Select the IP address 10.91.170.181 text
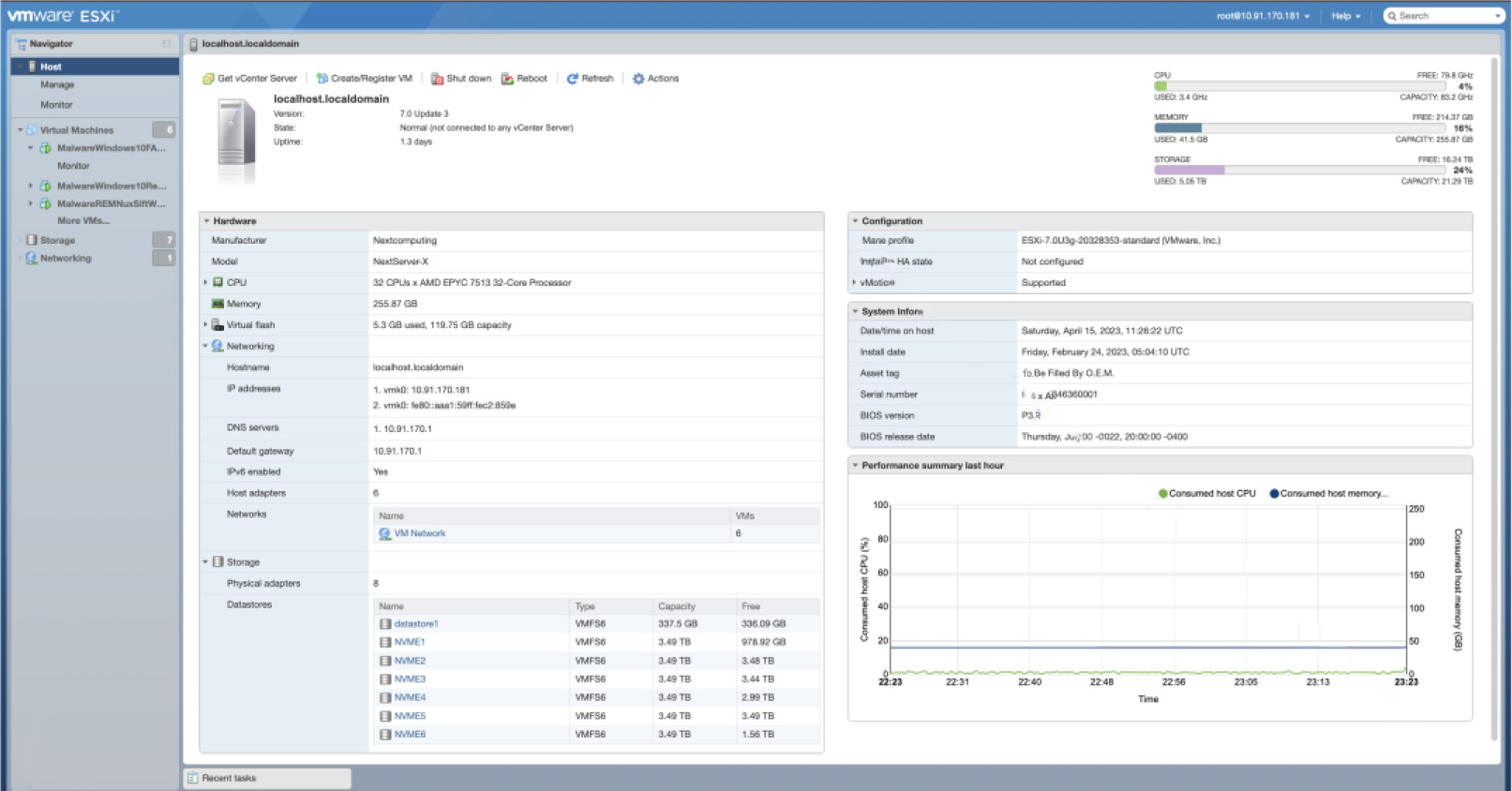 tap(440, 390)
